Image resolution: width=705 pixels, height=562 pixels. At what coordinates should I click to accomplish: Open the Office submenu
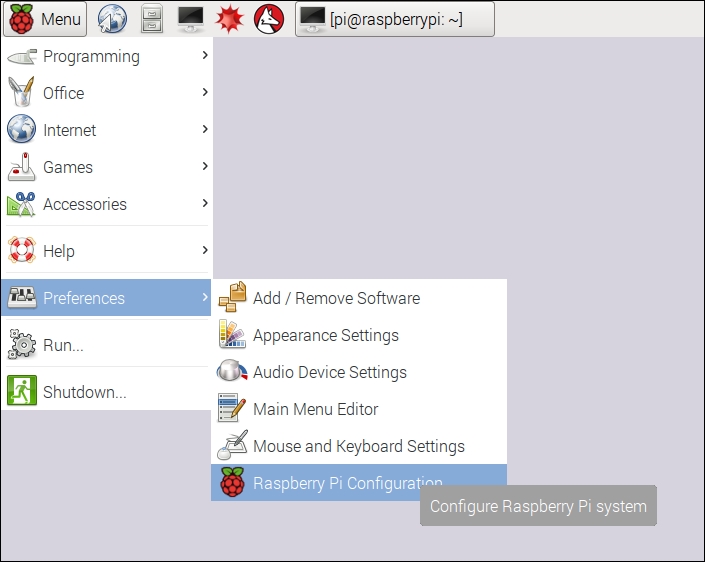107,93
